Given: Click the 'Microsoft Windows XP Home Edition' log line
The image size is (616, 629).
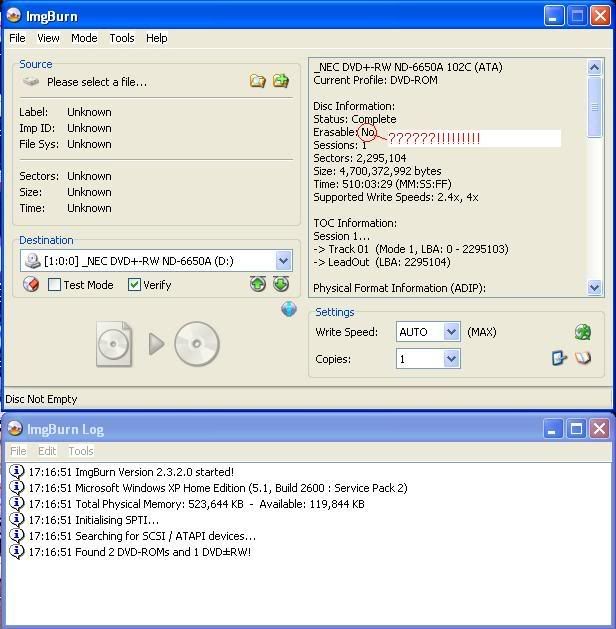Looking at the screenshot, I should 241,488.
